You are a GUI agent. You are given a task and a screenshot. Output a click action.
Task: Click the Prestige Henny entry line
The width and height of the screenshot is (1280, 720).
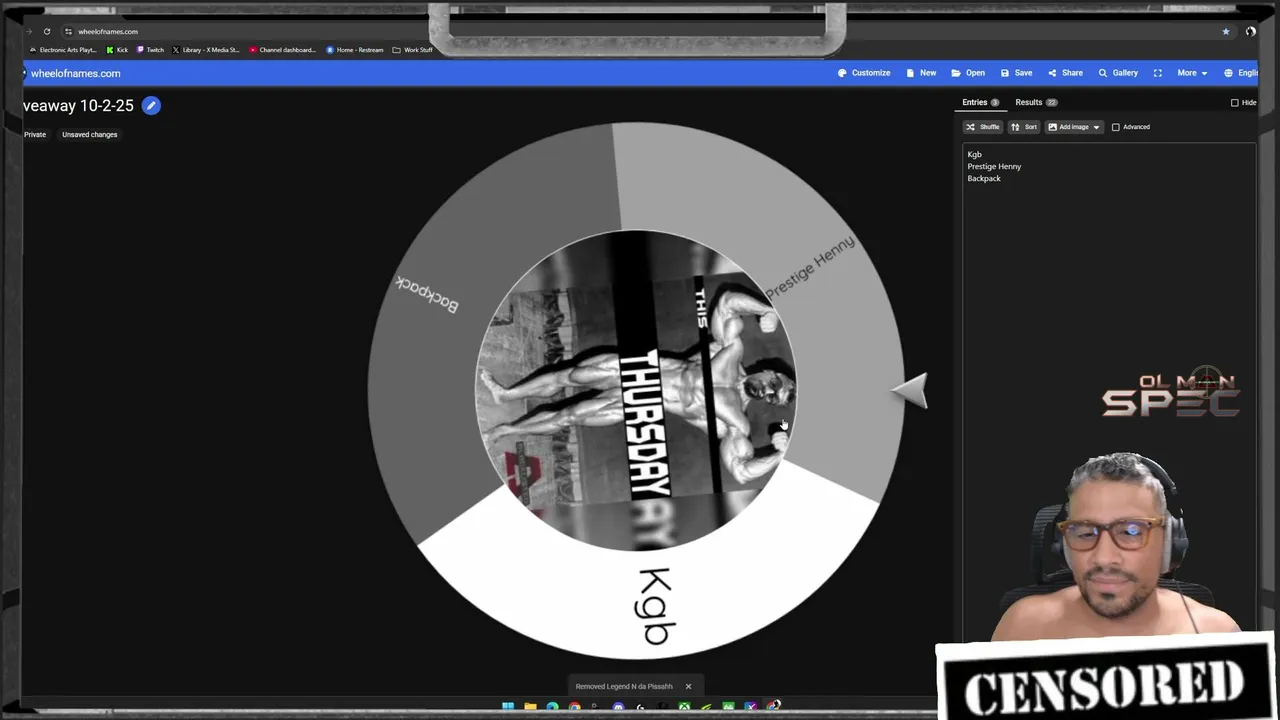click(x=994, y=166)
